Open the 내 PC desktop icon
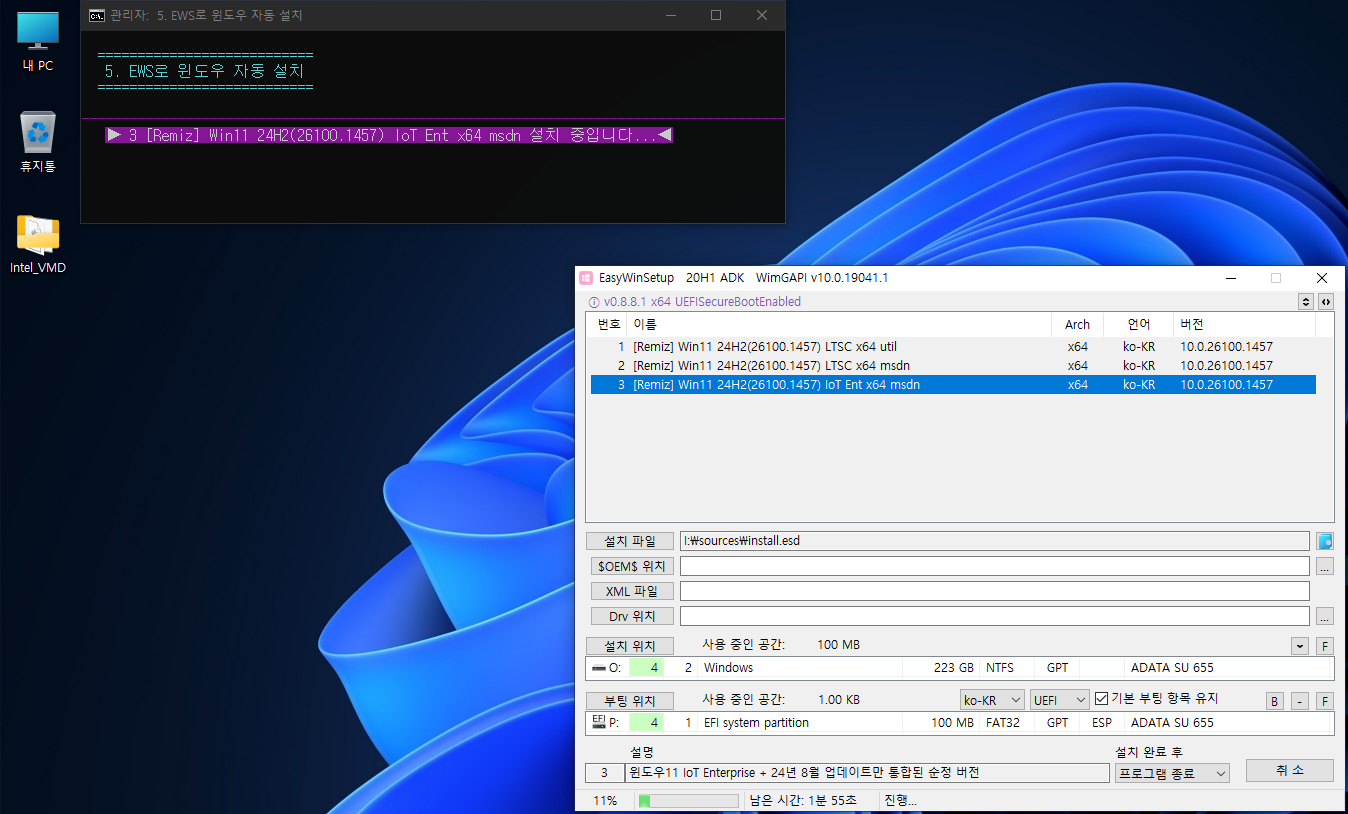The image size is (1348, 814). pyautogui.click(x=38, y=40)
